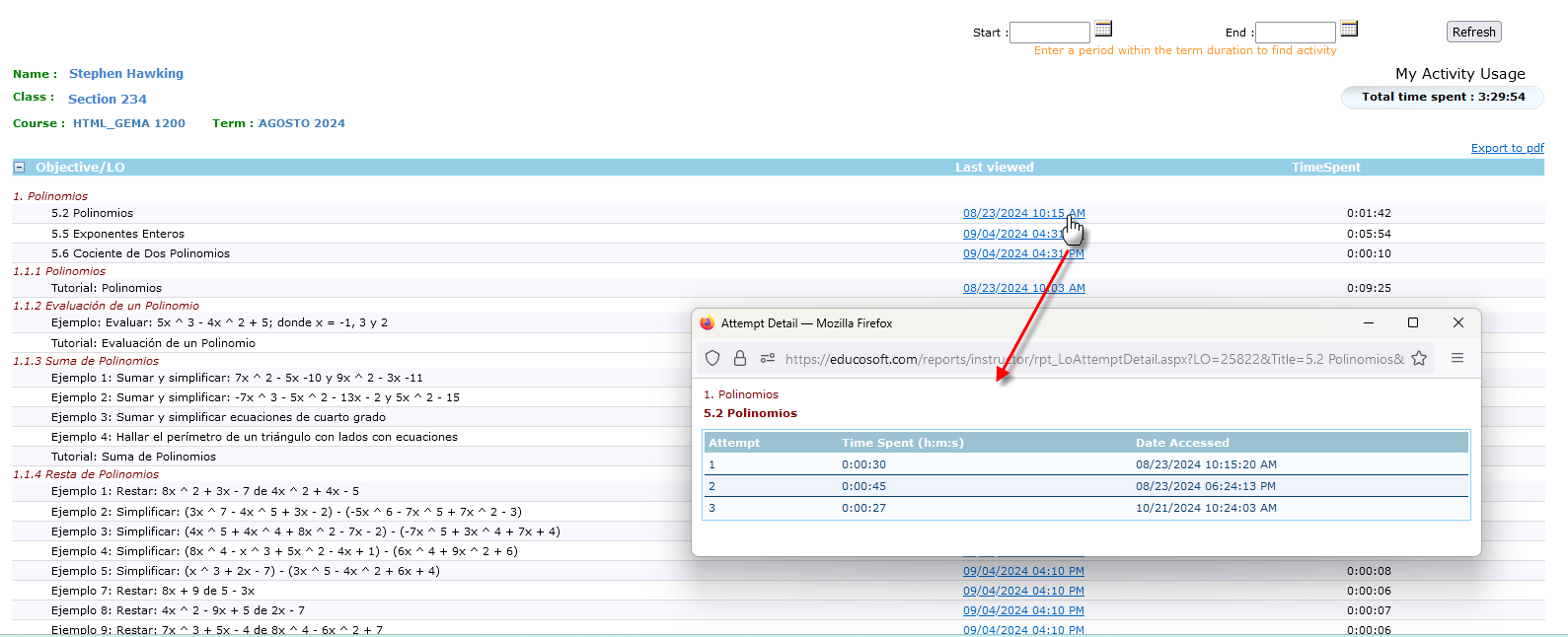This screenshot has width=1568, height=637.
Task: Click the padlock site security icon
Action: click(739, 359)
